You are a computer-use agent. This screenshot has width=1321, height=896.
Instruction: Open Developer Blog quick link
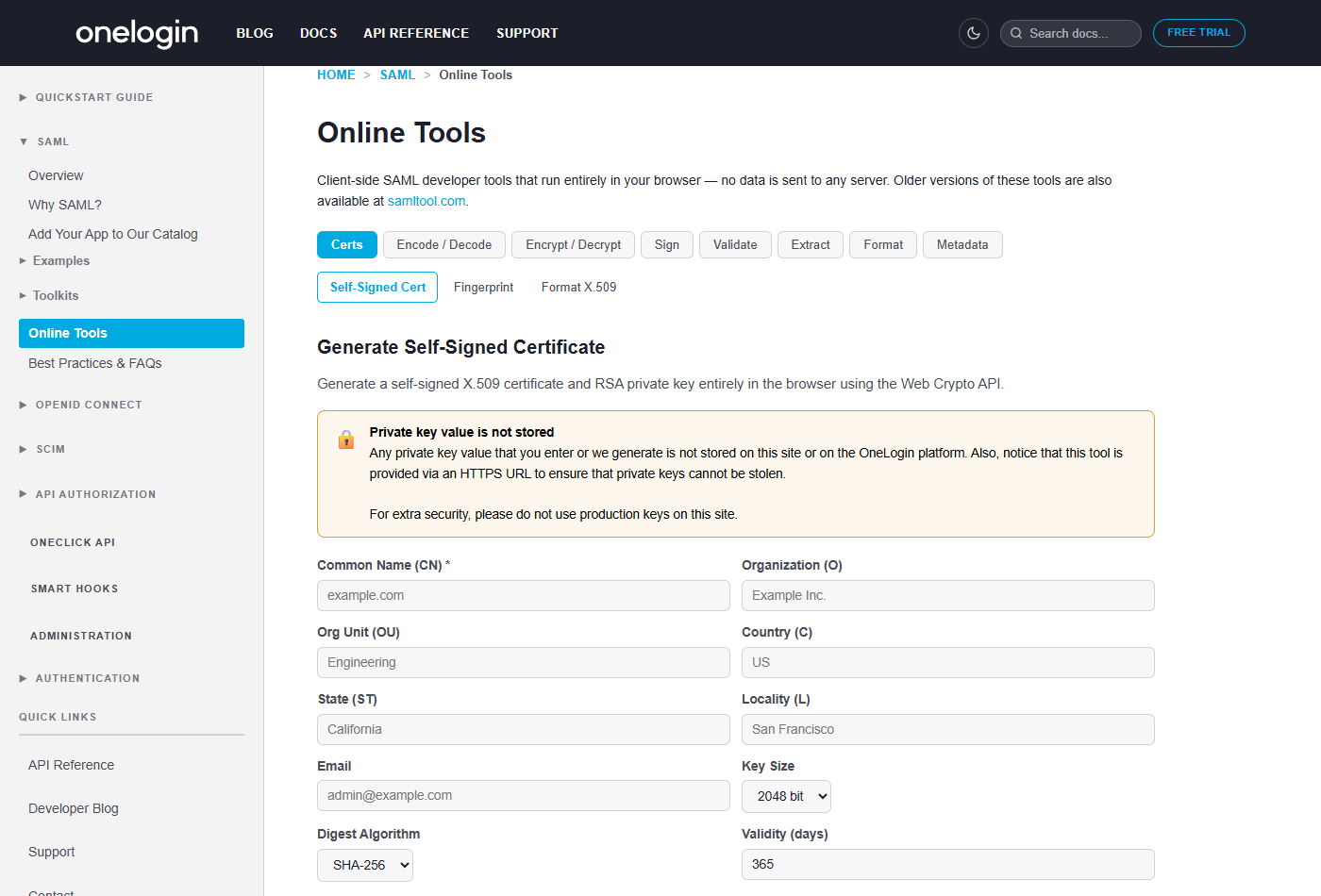pyautogui.click(x=74, y=808)
